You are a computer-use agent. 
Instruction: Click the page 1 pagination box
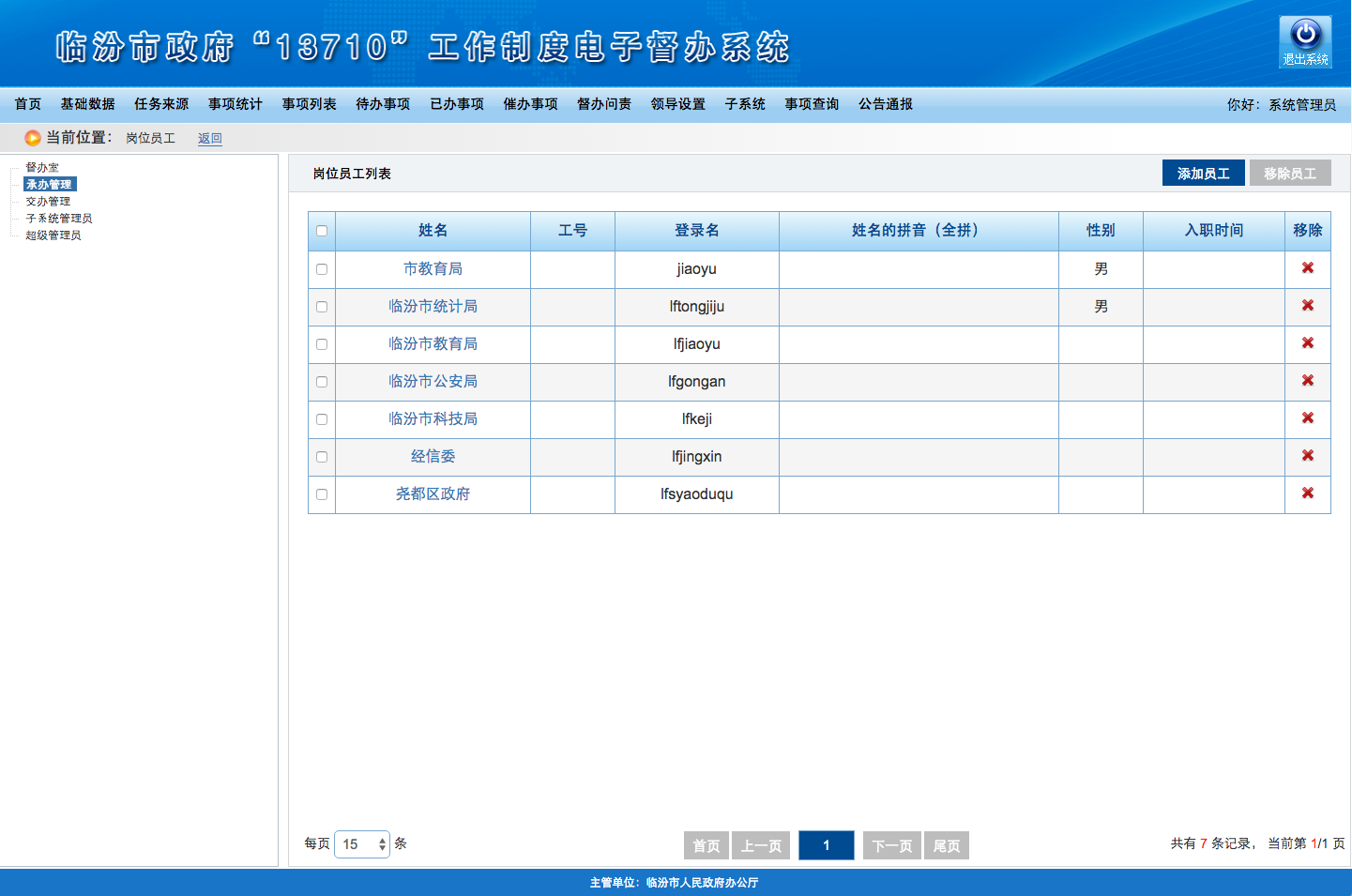(x=826, y=845)
